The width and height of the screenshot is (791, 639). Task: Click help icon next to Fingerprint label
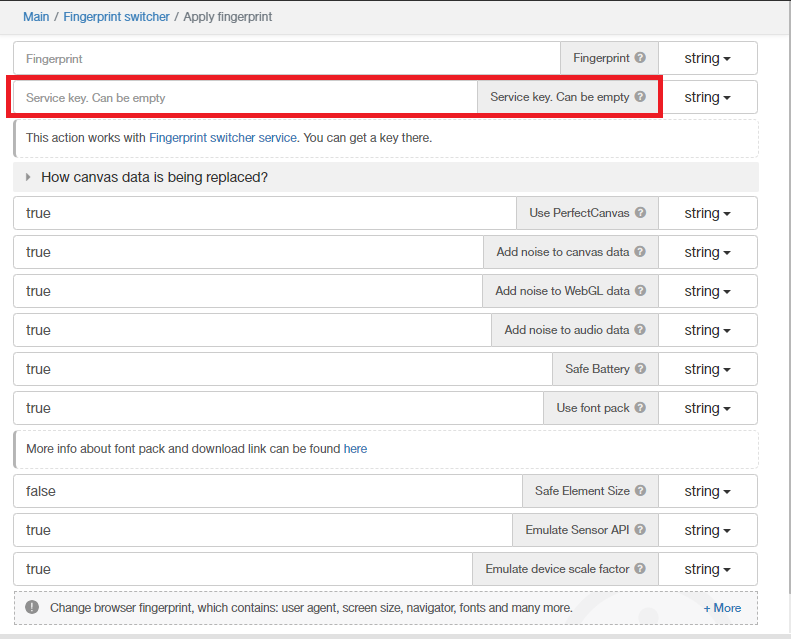(x=640, y=58)
